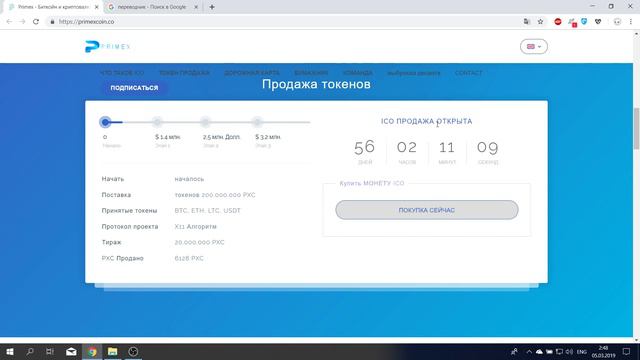Open Chrome's three-dot menu
The width and height of the screenshot is (640, 360).
(x=631, y=22)
